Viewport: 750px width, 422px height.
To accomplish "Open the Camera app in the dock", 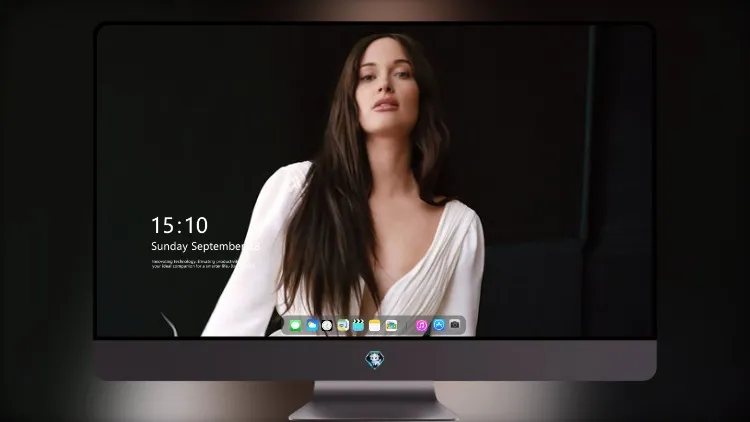I will (x=455, y=325).
